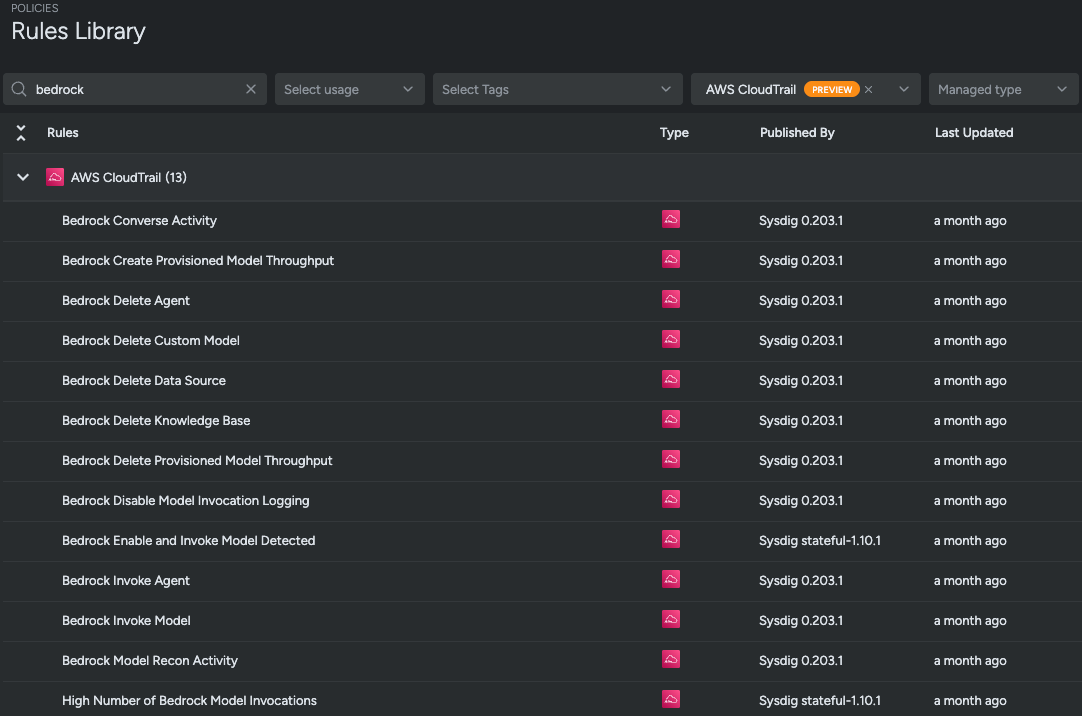1082x716 pixels.
Task: Click 'a month ago' in Bedrock Delete Agent row
Action: pyautogui.click(x=970, y=301)
